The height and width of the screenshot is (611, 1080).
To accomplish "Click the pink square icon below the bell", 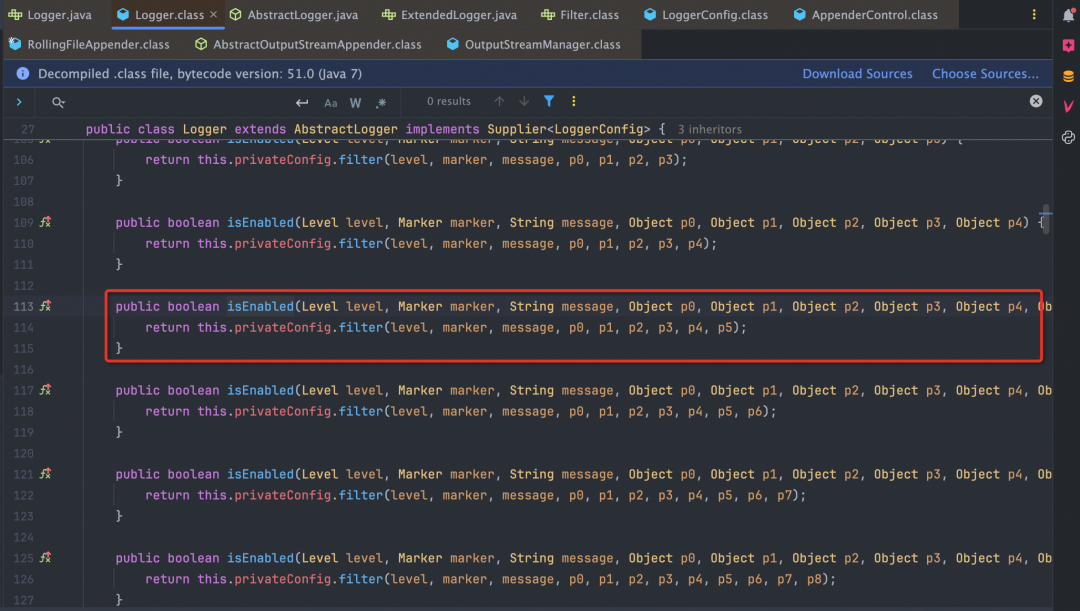I will coord(1068,45).
